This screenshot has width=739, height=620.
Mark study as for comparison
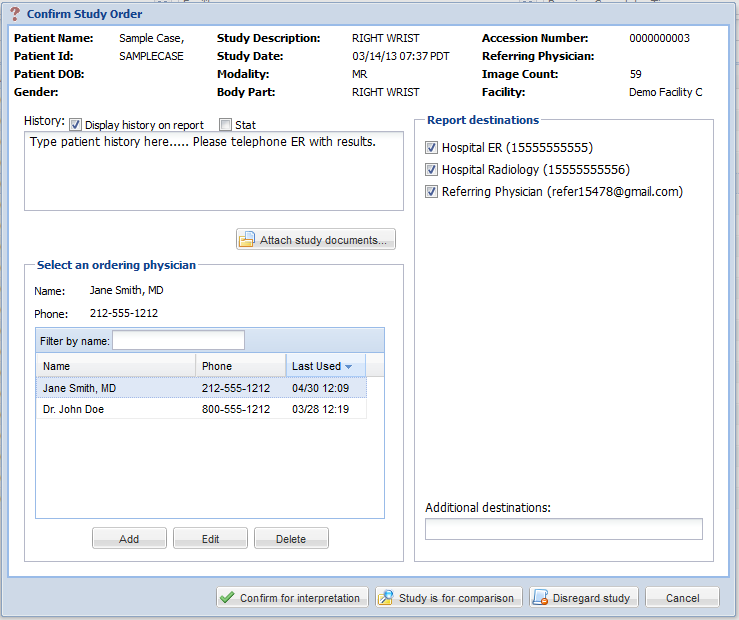[449, 597]
